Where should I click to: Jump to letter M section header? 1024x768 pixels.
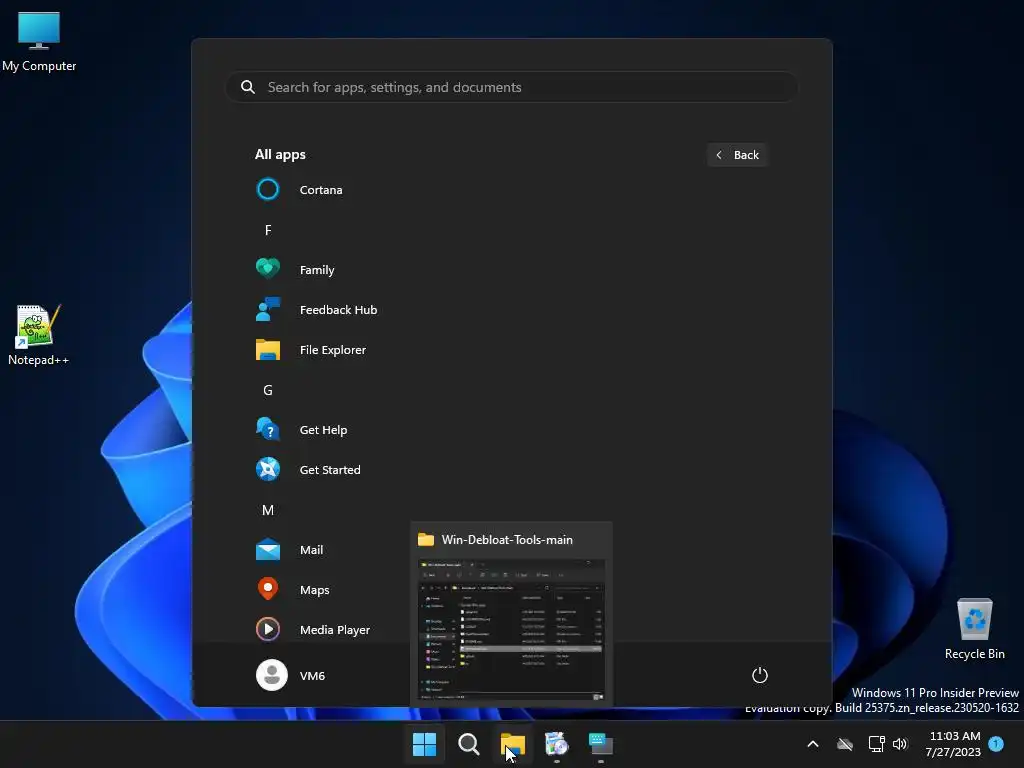pyautogui.click(x=268, y=510)
